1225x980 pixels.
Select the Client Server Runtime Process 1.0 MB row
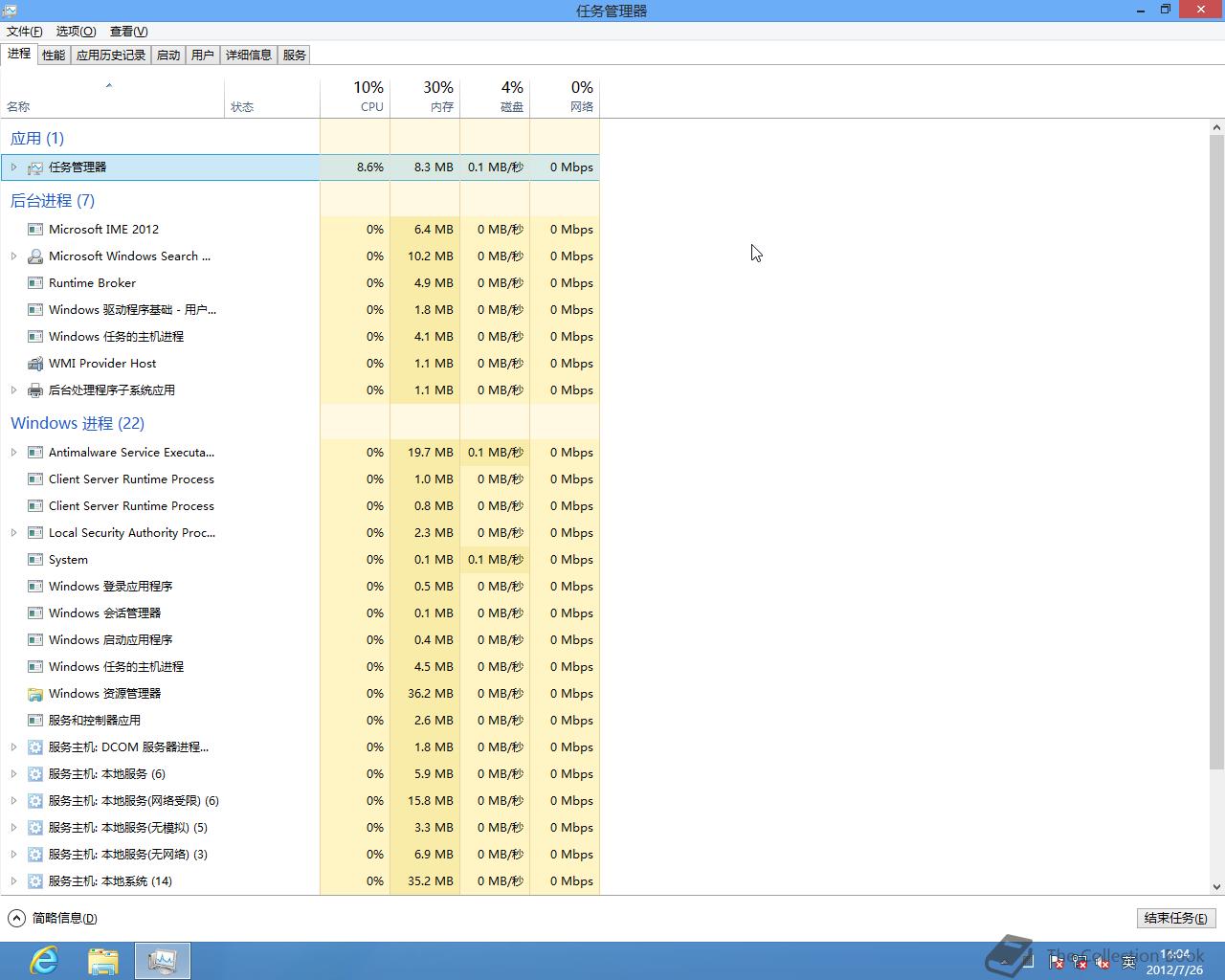pyautogui.click(x=301, y=479)
